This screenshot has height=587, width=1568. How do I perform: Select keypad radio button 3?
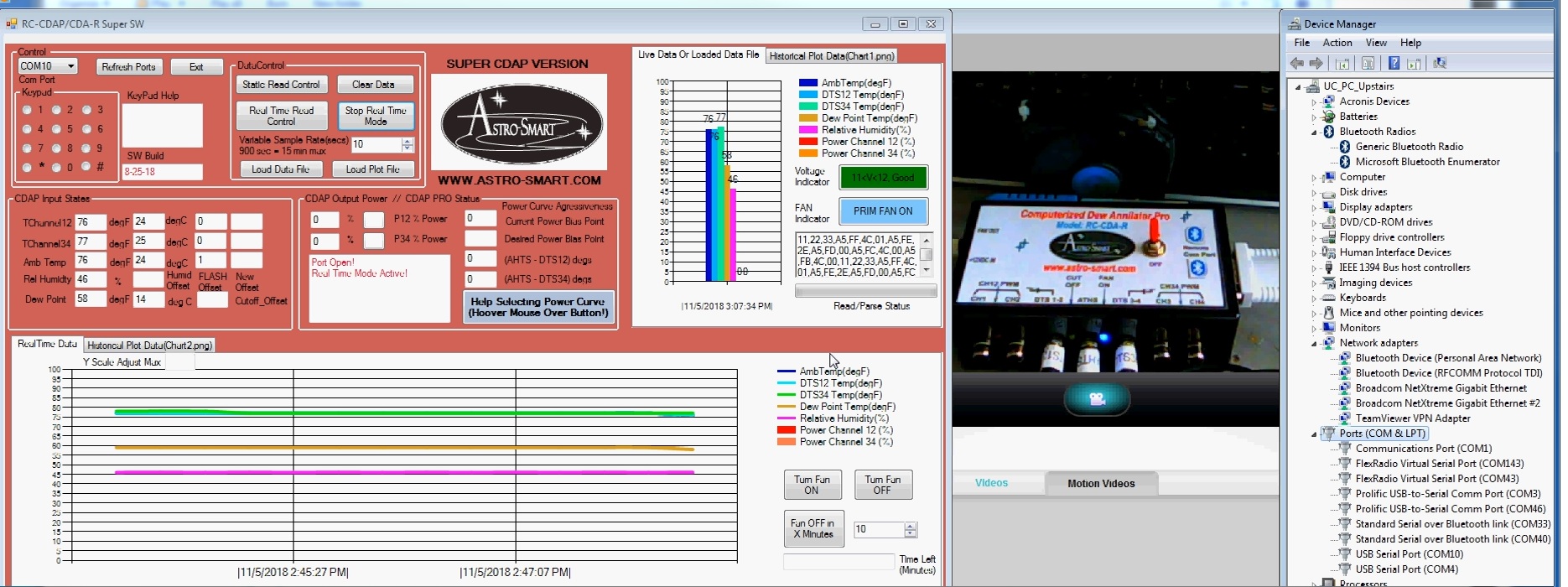coord(86,110)
